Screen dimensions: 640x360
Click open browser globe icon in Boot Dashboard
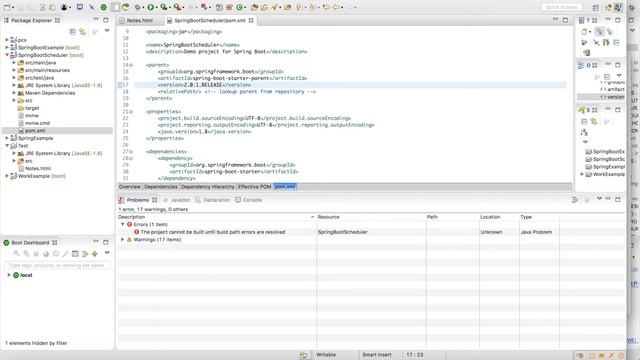(46, 254)
